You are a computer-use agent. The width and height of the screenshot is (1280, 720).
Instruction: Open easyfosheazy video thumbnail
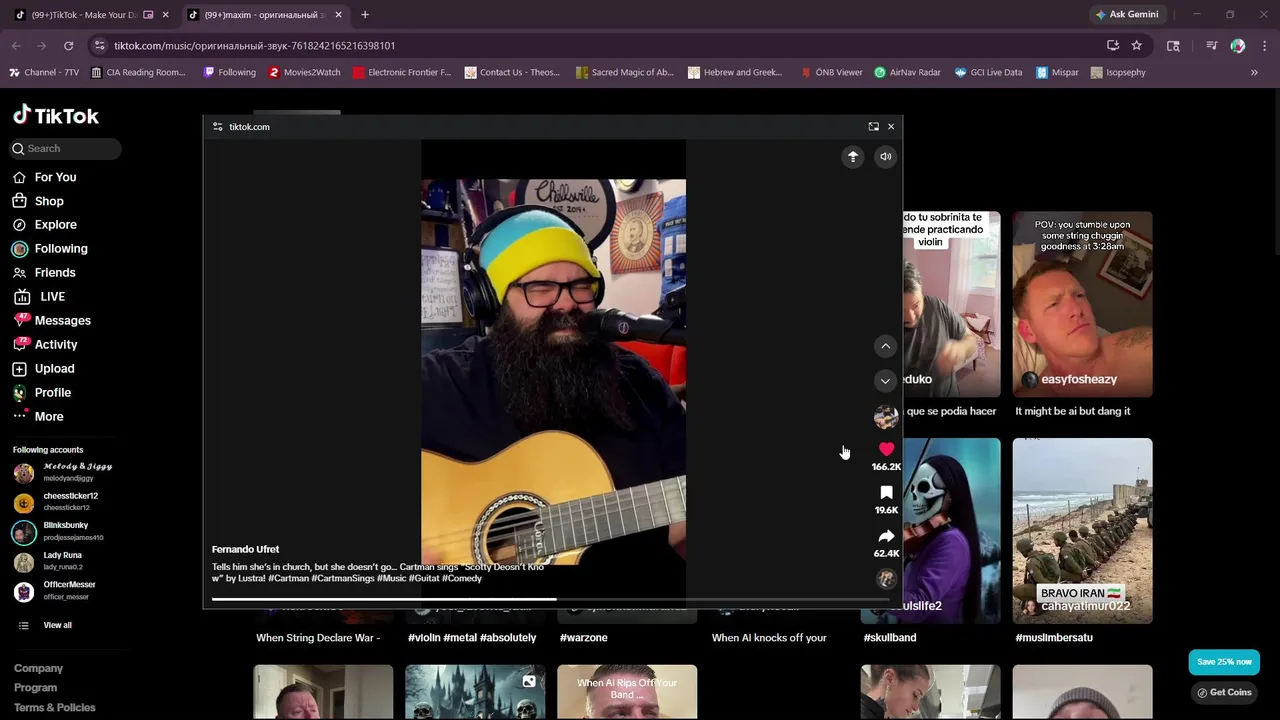click(x=1082, y=304)
